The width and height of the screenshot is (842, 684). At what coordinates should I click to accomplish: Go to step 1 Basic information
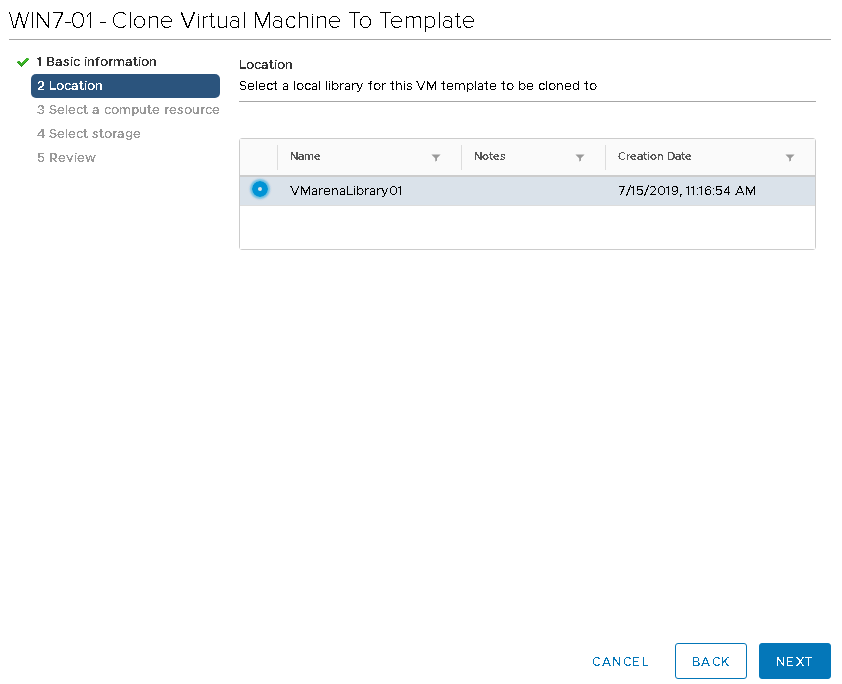(96, 62)
